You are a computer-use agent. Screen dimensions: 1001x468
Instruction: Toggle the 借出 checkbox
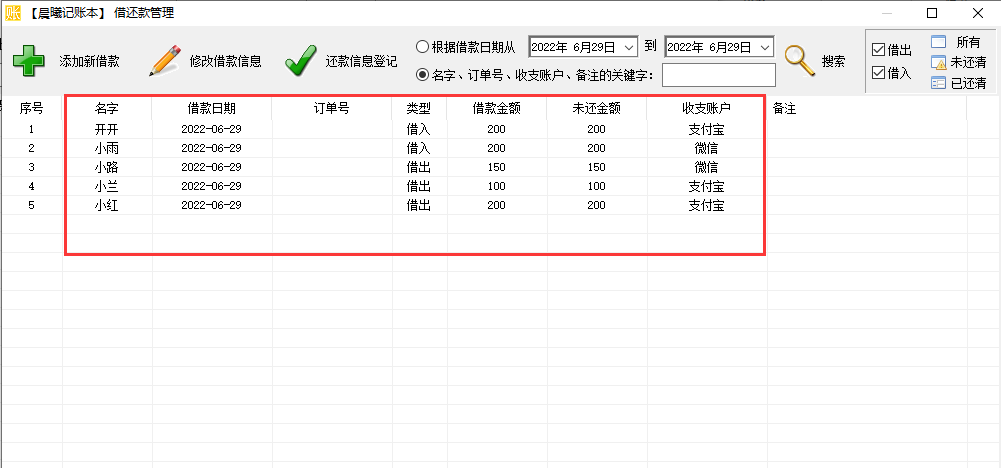[x=878, y=50]
